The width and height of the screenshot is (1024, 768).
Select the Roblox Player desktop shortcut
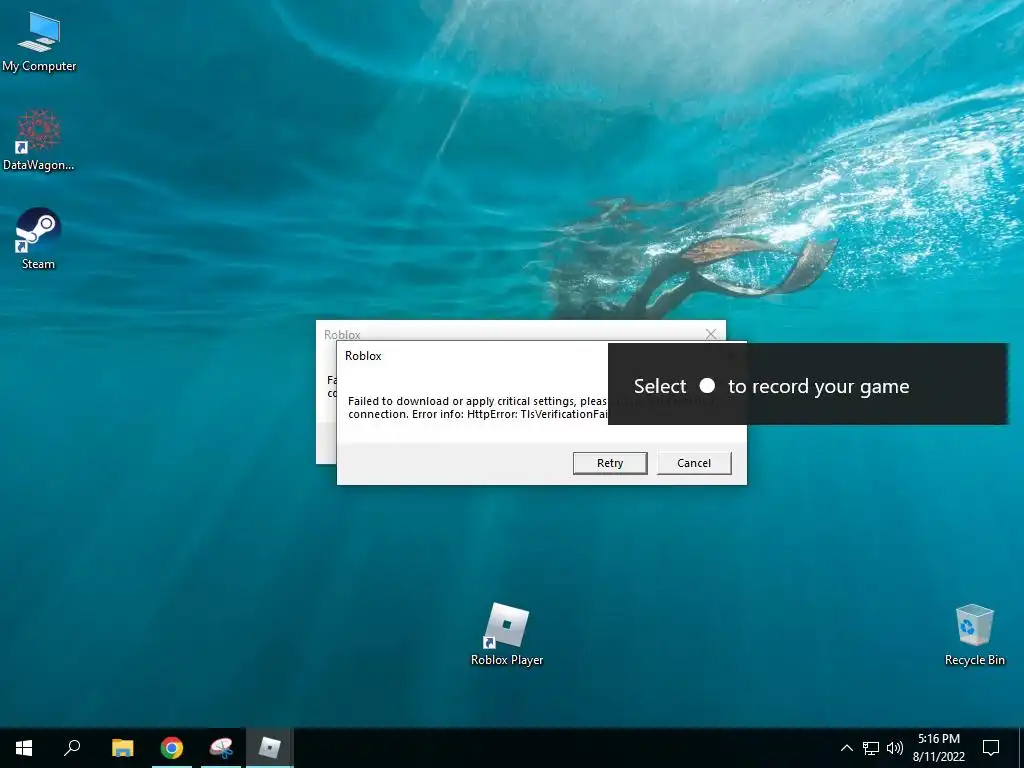507,634
